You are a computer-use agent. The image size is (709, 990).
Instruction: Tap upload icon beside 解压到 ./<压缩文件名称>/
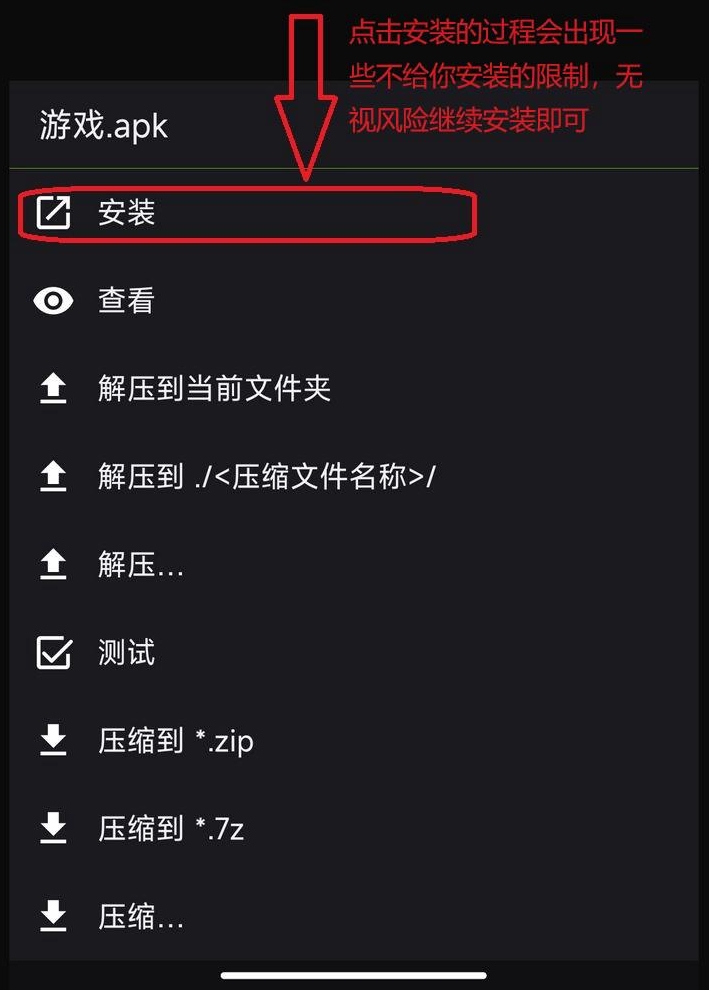[x=53, y=477]
